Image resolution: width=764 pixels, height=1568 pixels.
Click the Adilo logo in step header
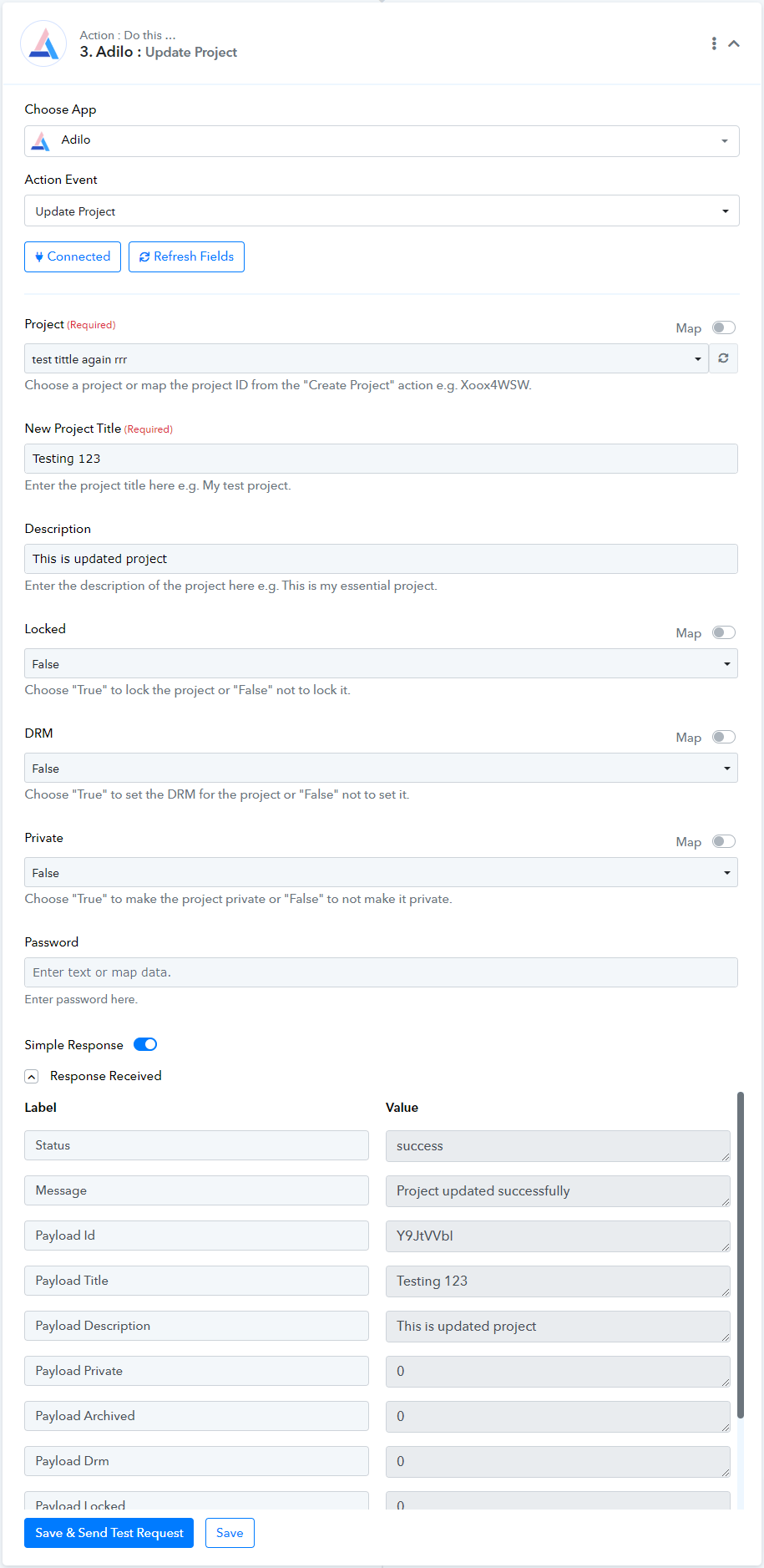43,43
